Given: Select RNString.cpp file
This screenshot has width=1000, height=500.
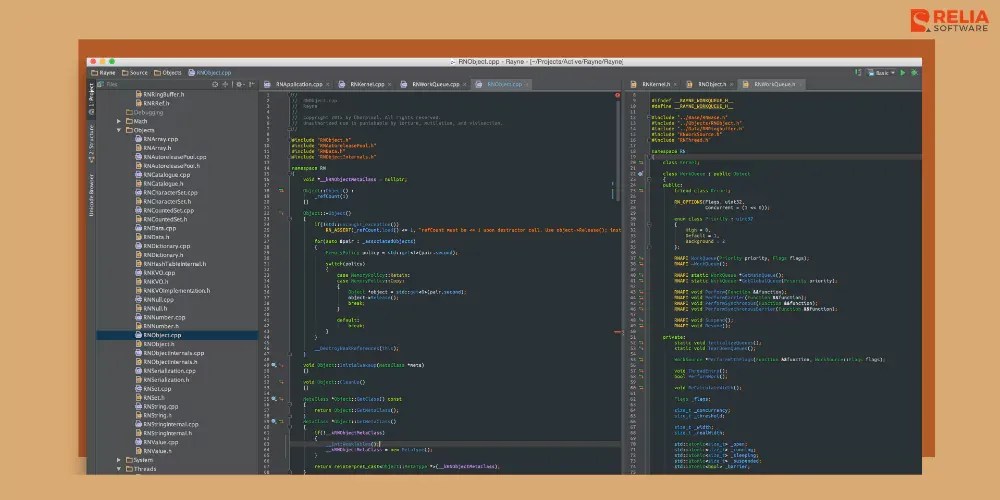Looking at the screenshot, I should (156, 406).
